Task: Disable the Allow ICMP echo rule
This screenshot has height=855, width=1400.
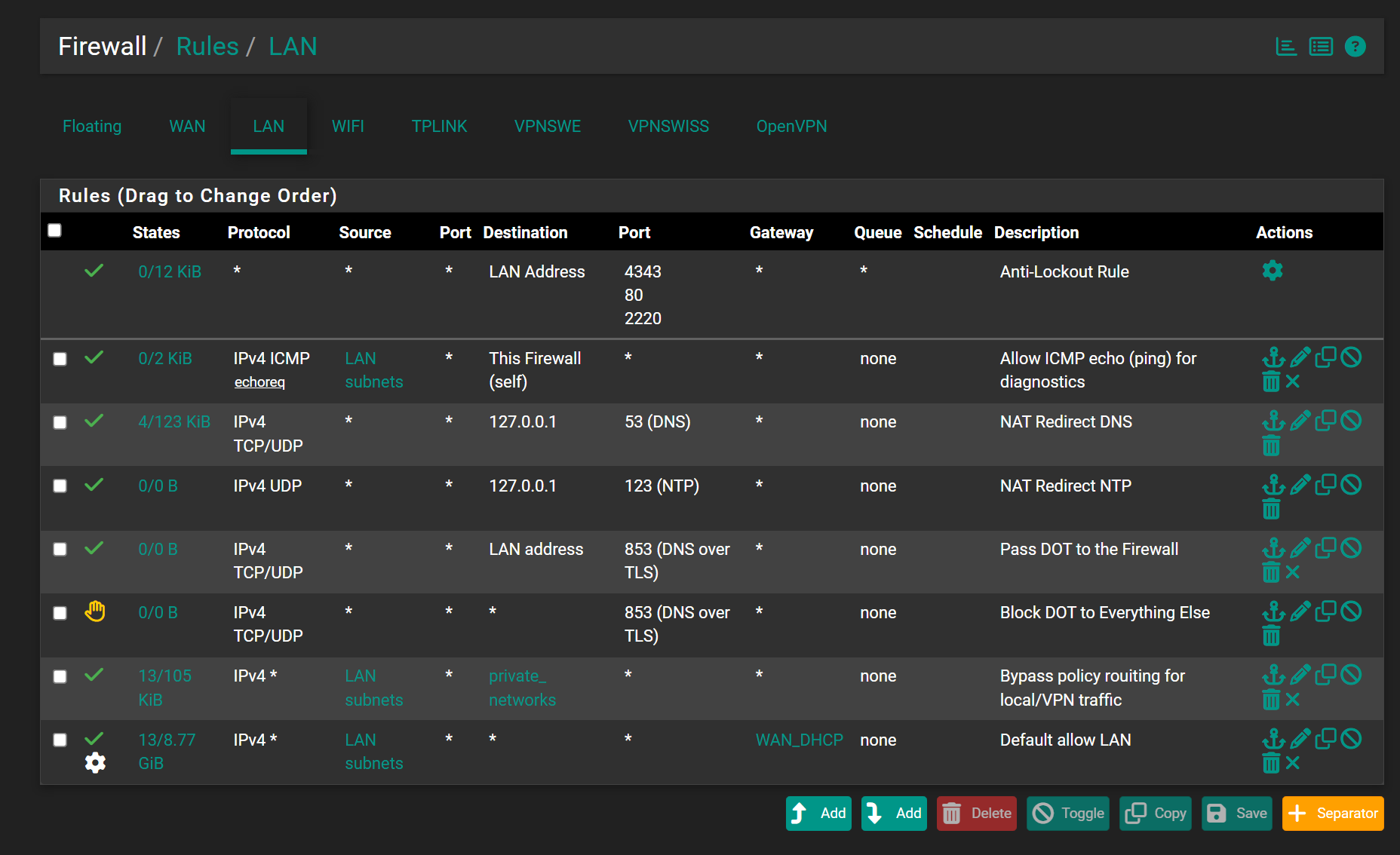Action: pyautogui.click(x=1351, y=357)
